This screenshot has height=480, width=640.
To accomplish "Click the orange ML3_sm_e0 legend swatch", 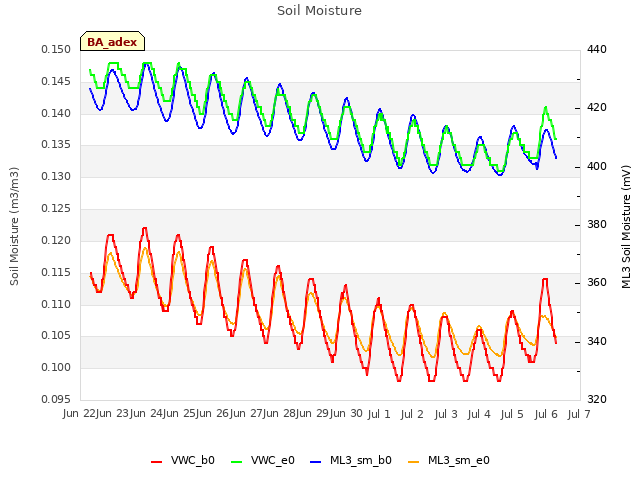I will pos(413,462).
